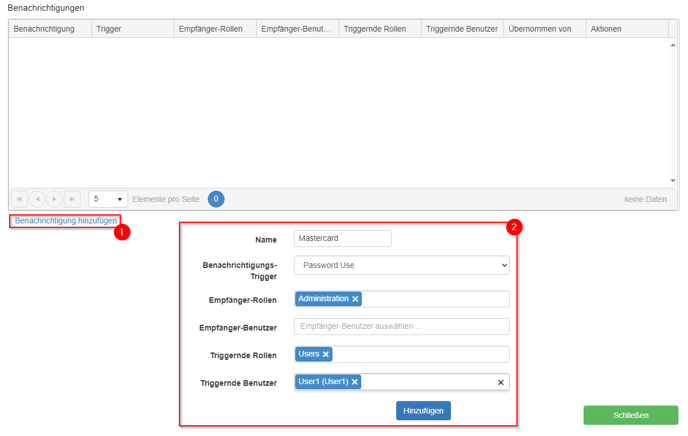Go to previous page in pager
The height and width of the screenshot is (436, 688).
(x=37, y=199)
